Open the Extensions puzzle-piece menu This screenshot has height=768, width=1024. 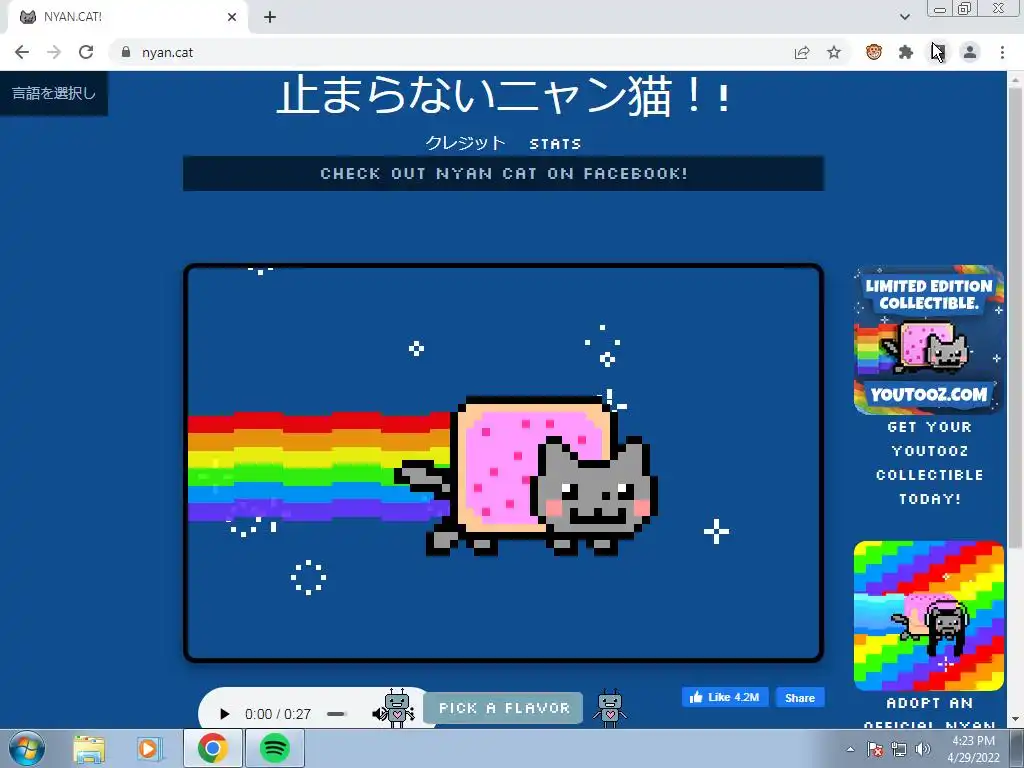[x=906, y=52]
